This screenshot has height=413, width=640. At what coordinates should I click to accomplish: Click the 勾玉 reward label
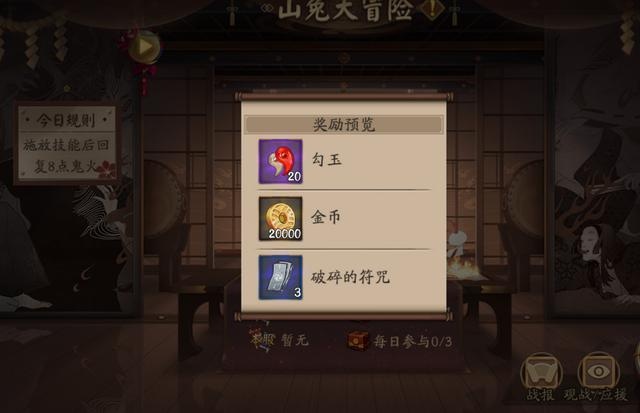click(327, 160)
